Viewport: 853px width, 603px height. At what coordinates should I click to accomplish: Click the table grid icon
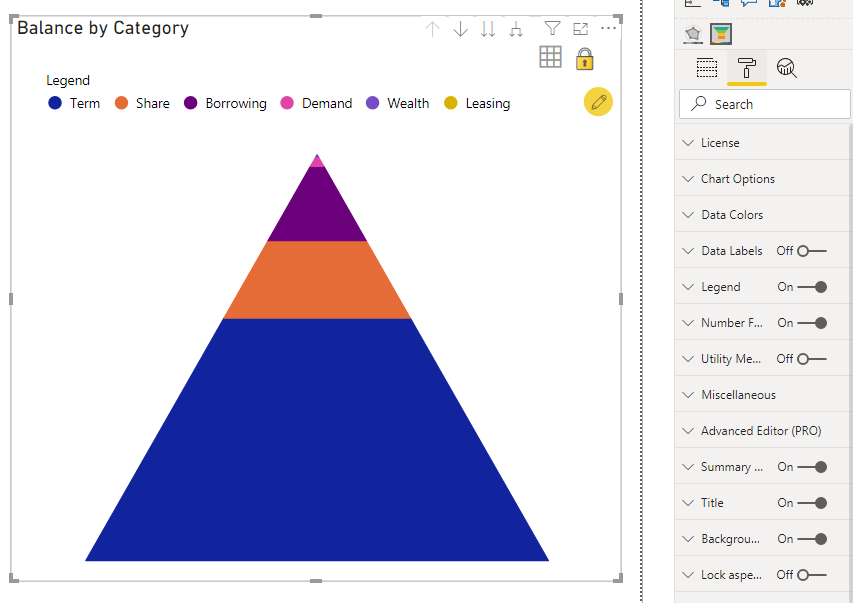click(550, 57)
